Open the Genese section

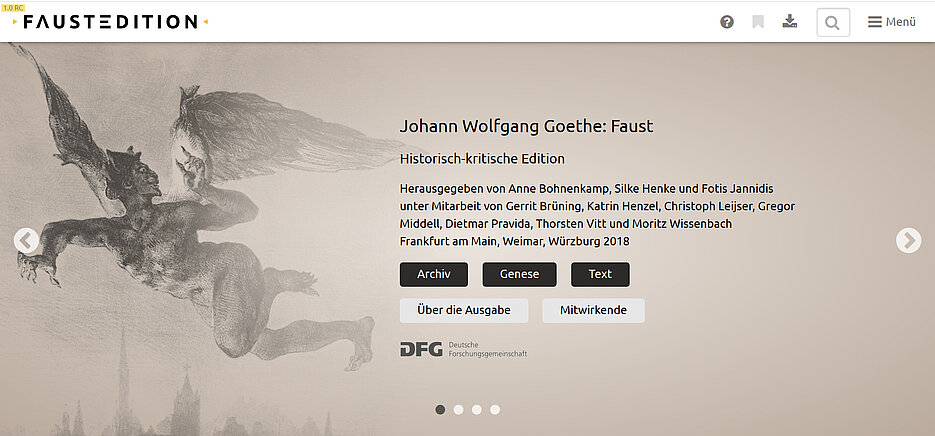click(519, 274)
